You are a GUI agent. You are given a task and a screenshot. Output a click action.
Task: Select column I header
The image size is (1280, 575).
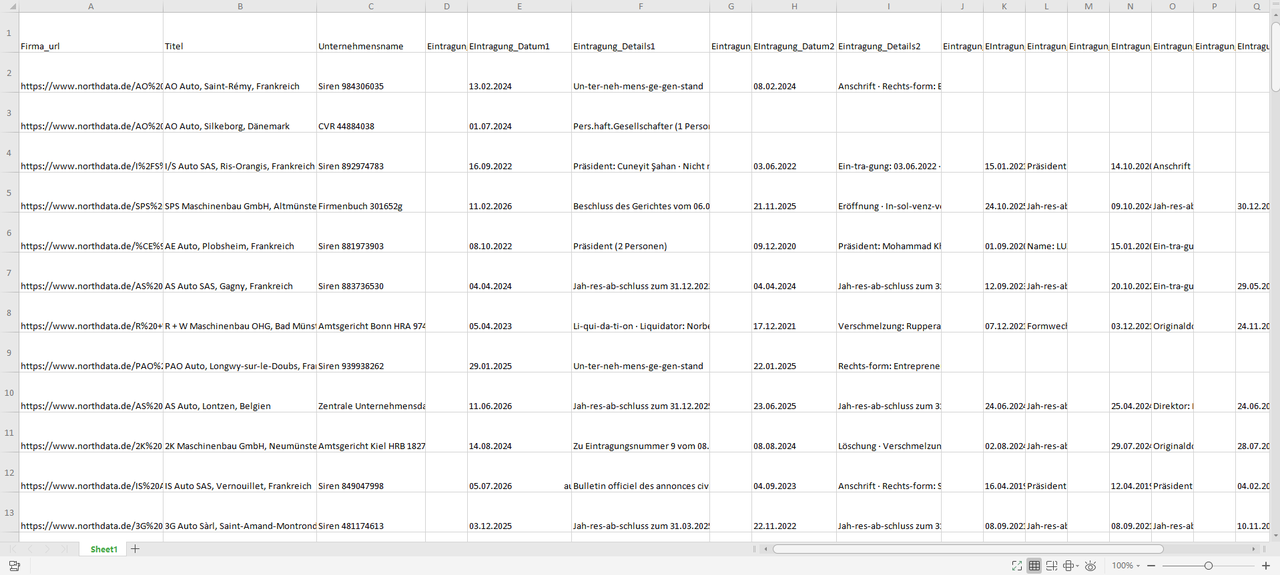tap(889, 6)
